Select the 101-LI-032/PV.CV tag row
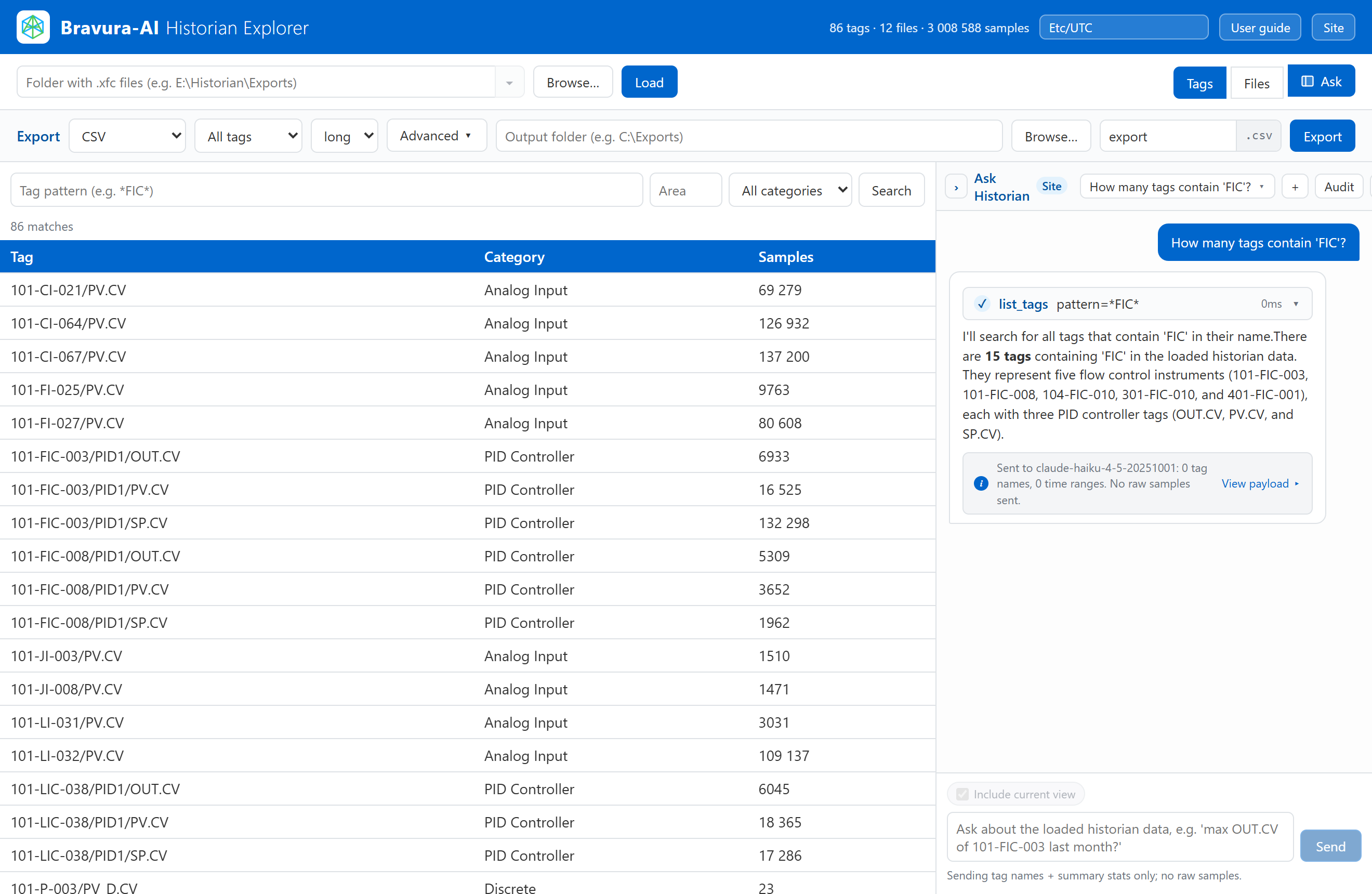 (x=467, y=755)
